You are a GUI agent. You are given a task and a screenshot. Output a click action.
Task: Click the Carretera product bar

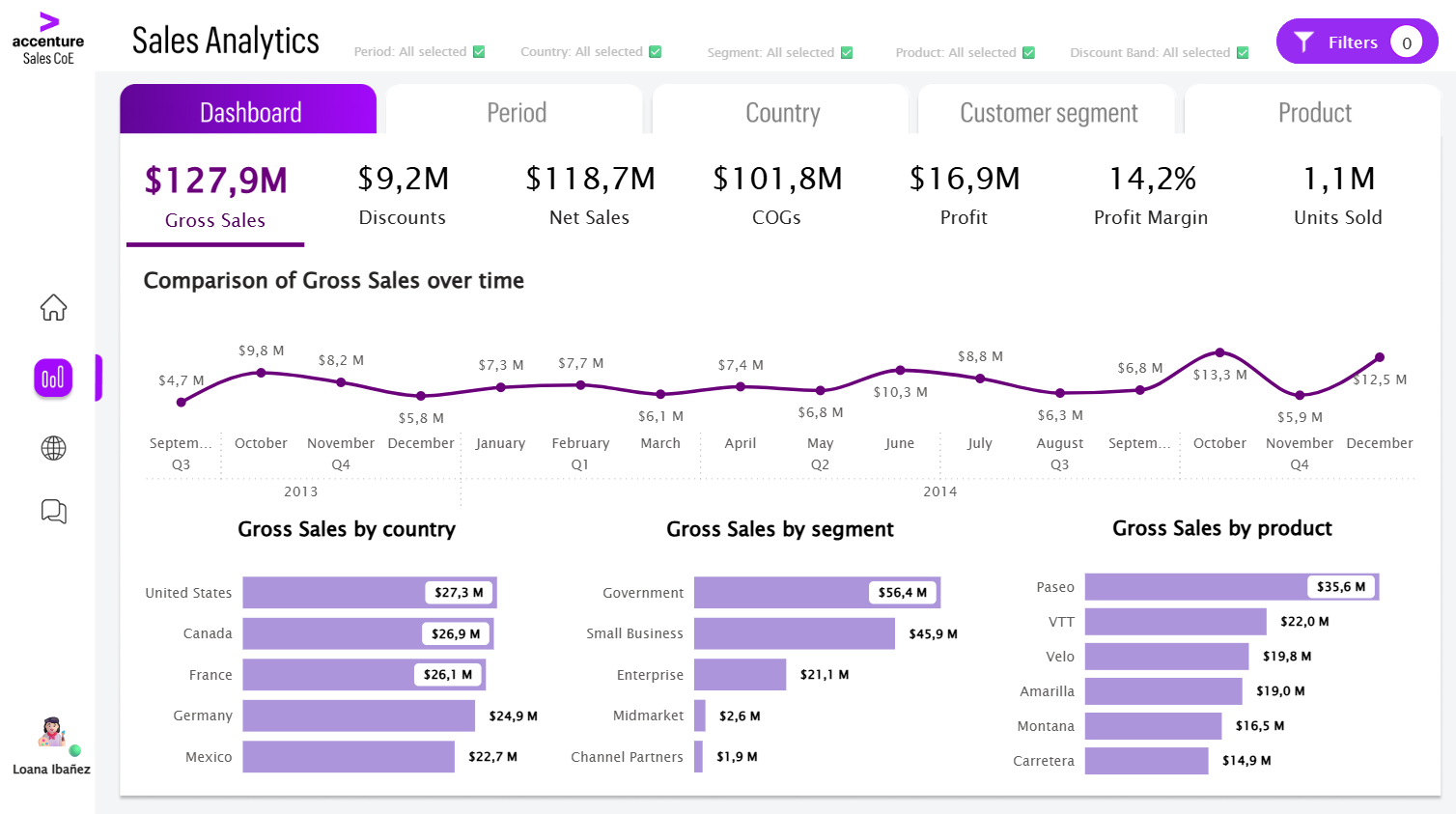pyautogui.click(x=1147, y=761)
